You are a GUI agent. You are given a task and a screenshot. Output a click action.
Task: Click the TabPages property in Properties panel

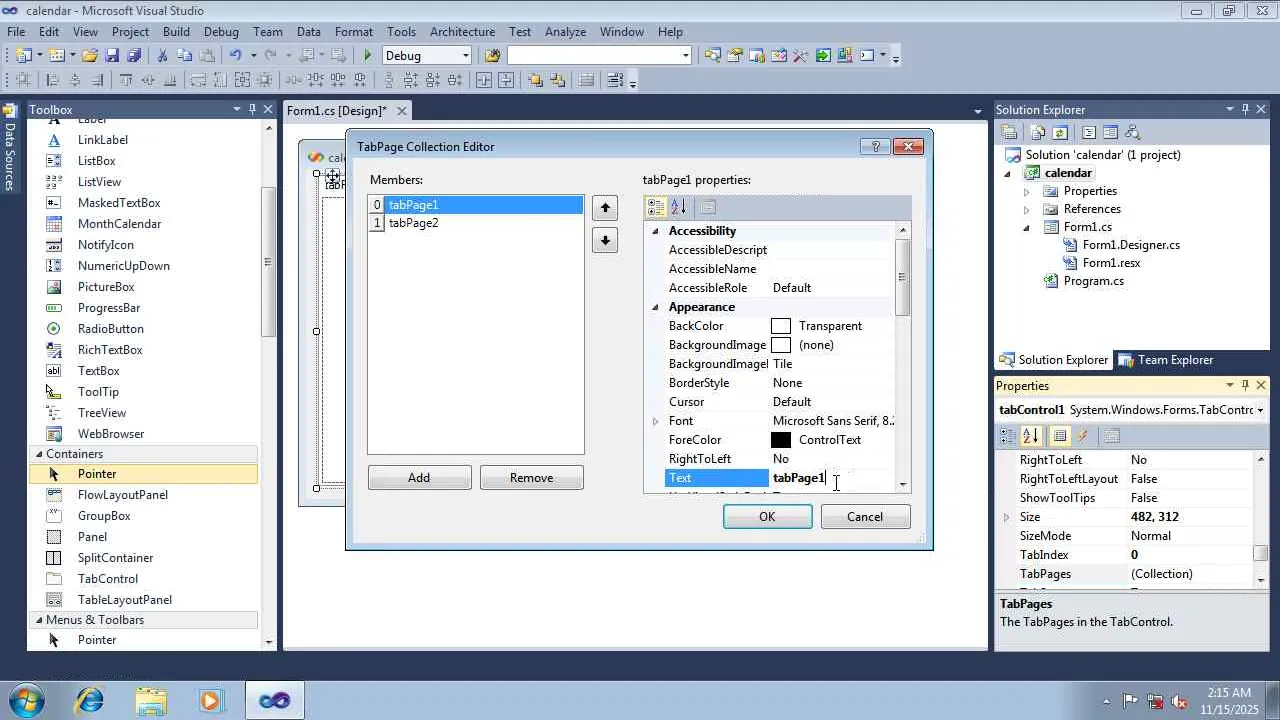1045,574
